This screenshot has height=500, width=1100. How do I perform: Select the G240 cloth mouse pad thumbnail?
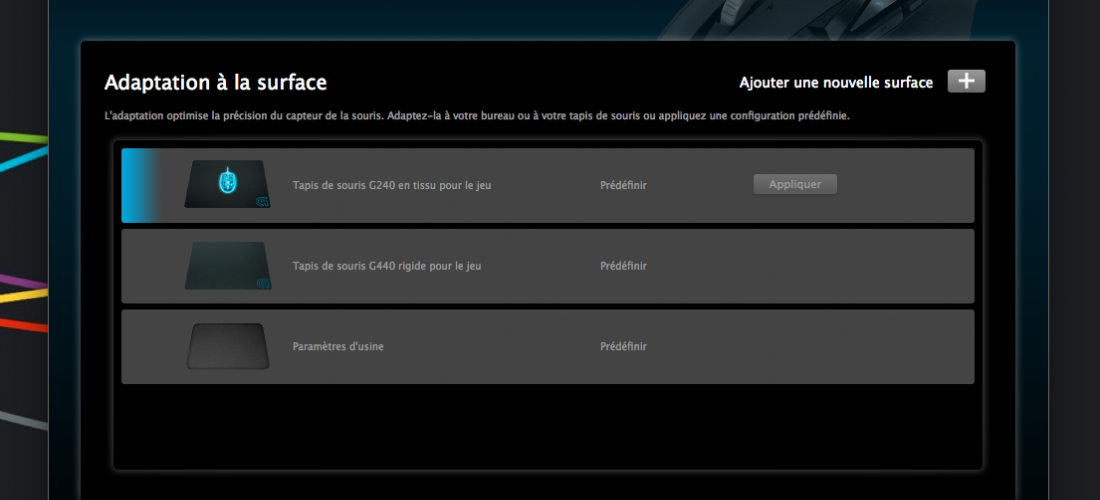pos(227,184)
